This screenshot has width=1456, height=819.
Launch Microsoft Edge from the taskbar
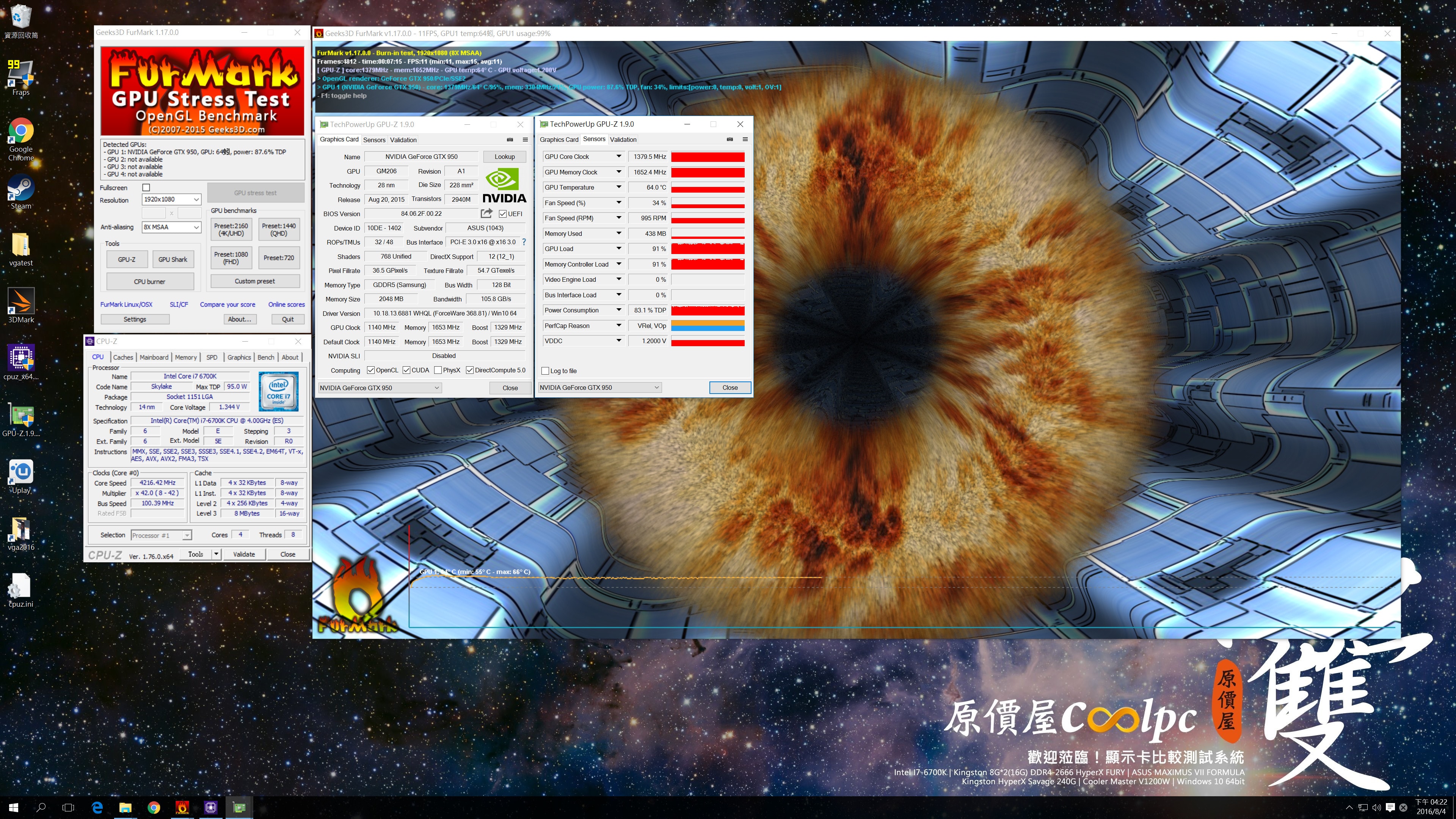[x=97, y=808]
